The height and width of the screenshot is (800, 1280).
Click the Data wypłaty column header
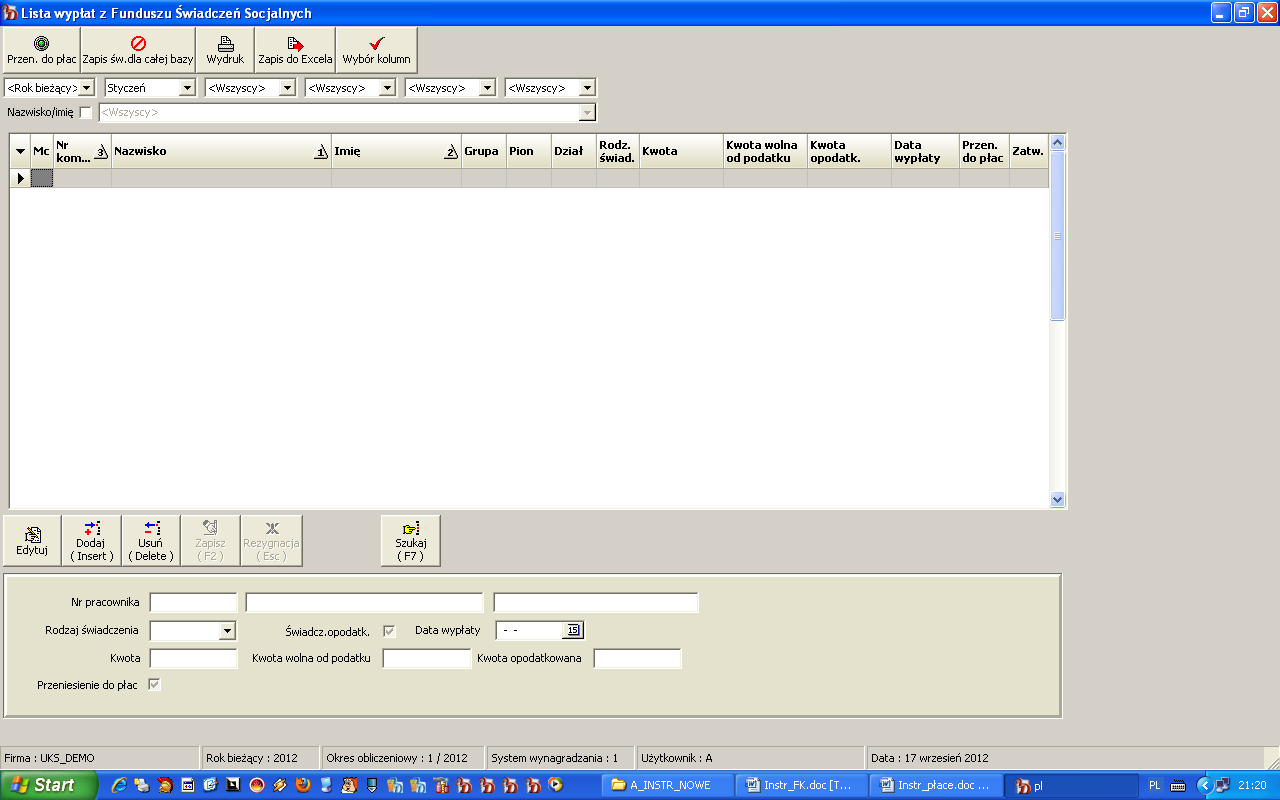(x=925, y=151)
